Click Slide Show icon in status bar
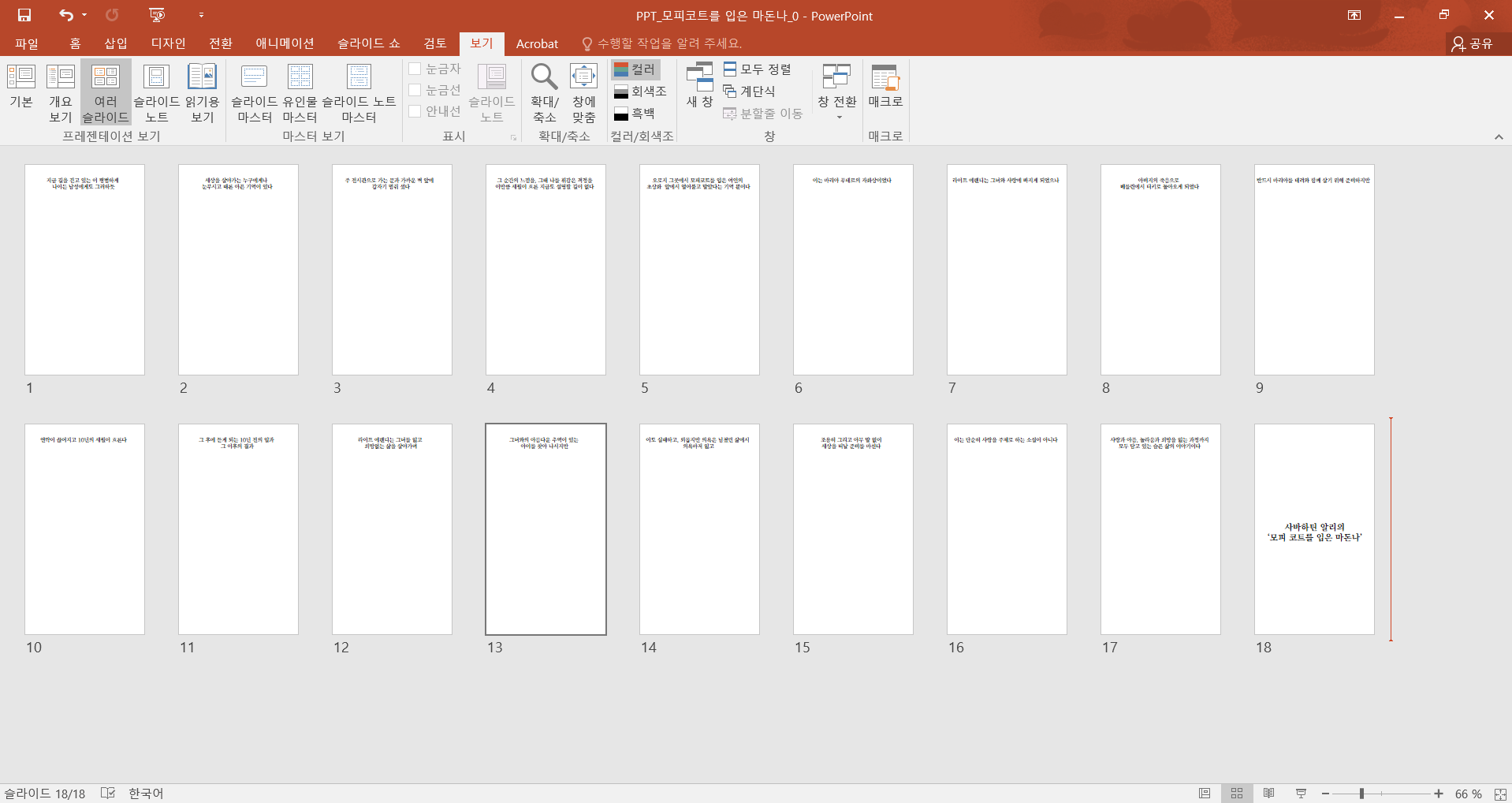1512x803 pixels. click(1301, 794)
